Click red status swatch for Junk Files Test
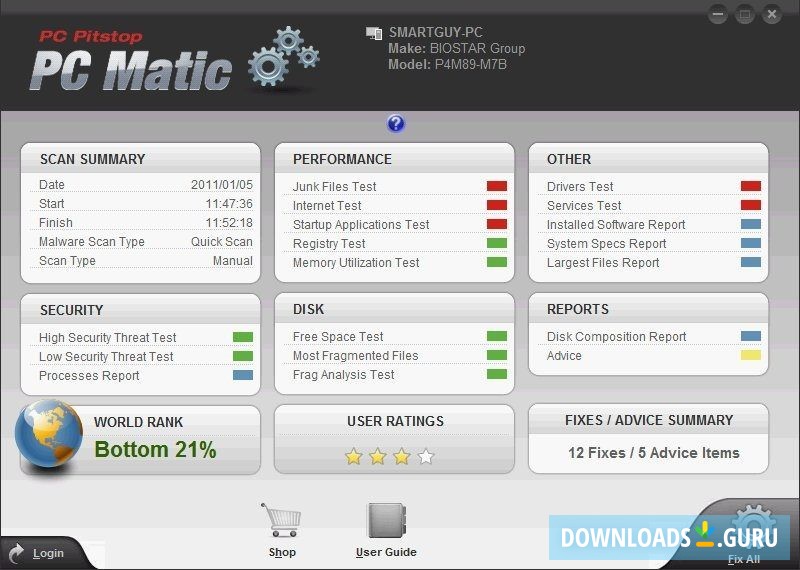 [496, 186]
